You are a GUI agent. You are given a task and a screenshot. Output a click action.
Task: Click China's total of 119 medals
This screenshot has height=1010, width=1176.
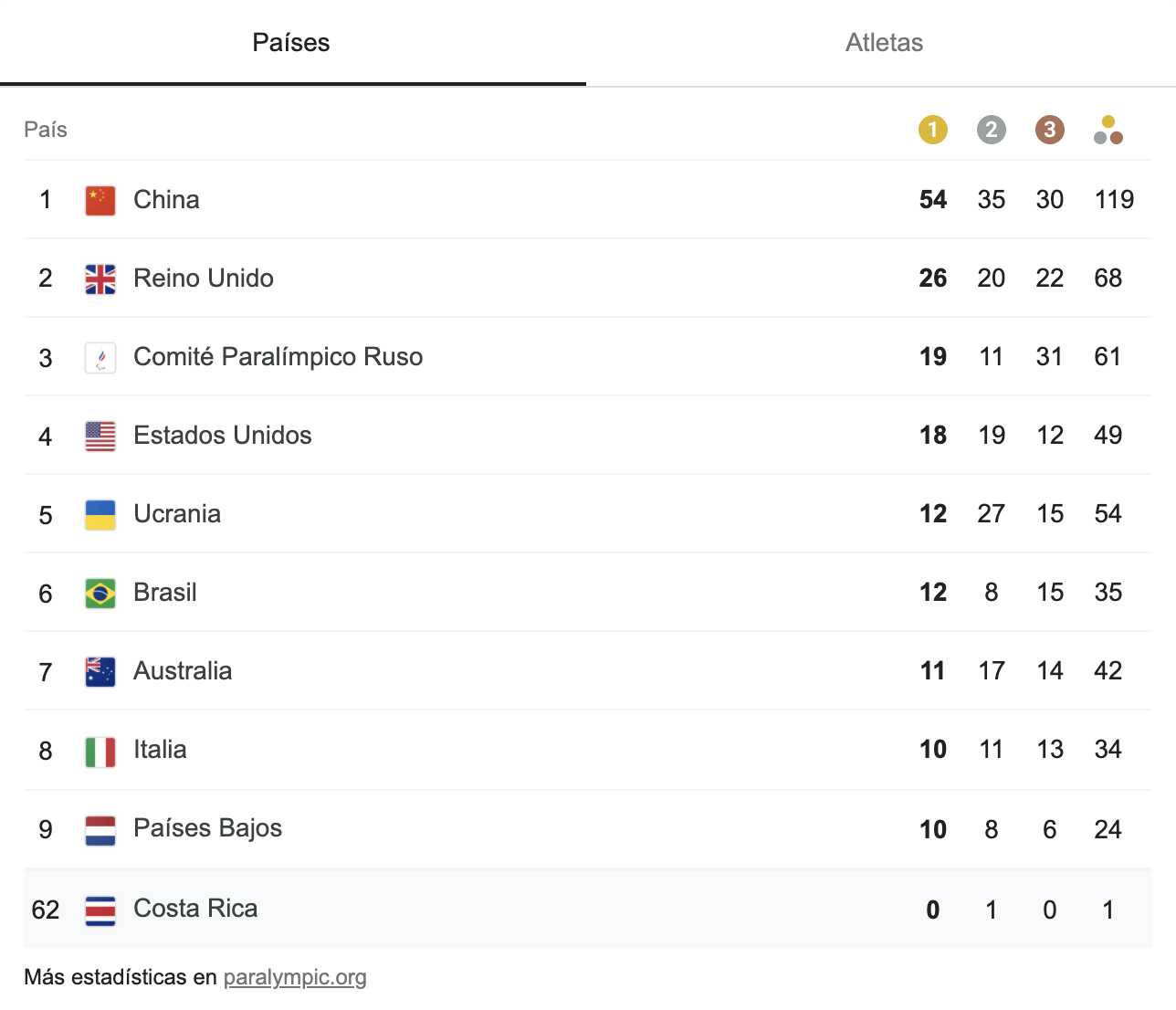click(1114, 200)
